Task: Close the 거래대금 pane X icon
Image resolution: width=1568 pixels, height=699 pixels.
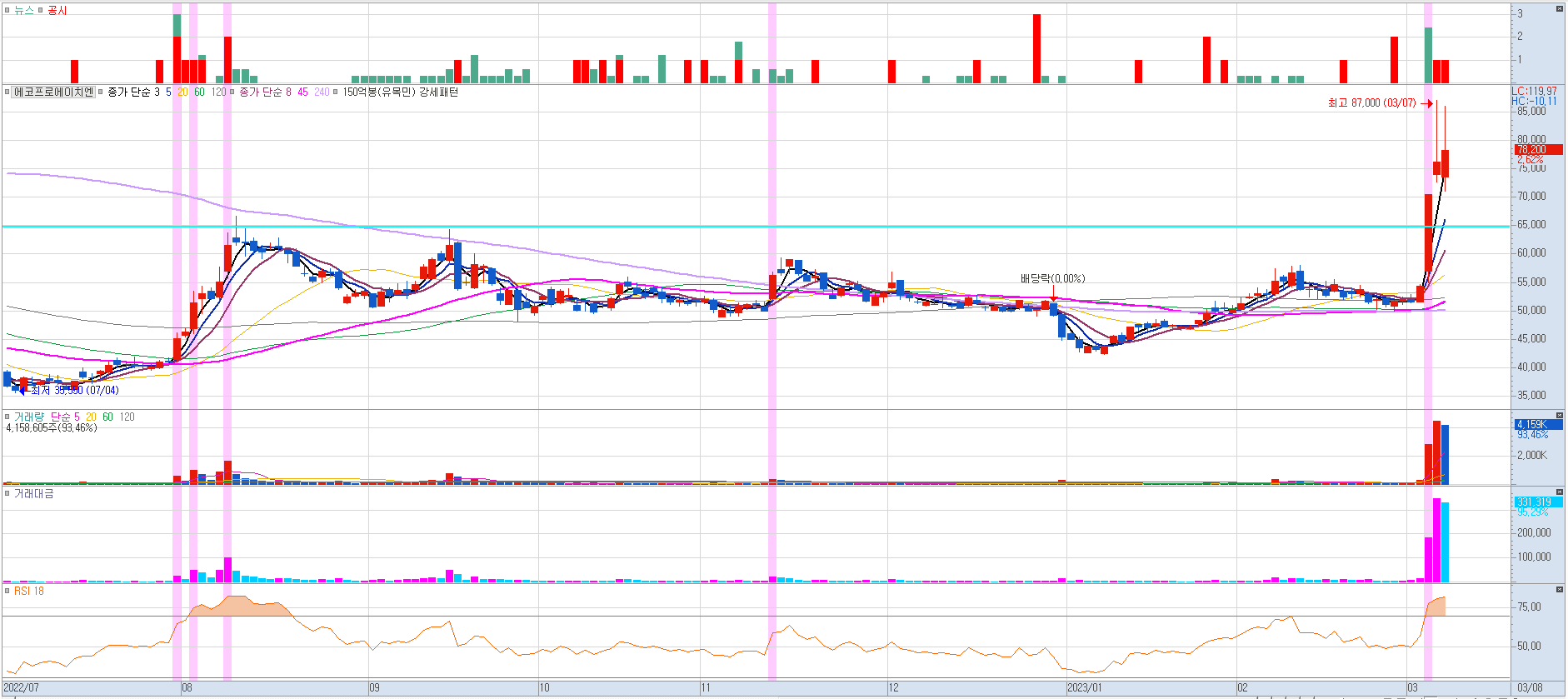Action: pos(1560,492)
